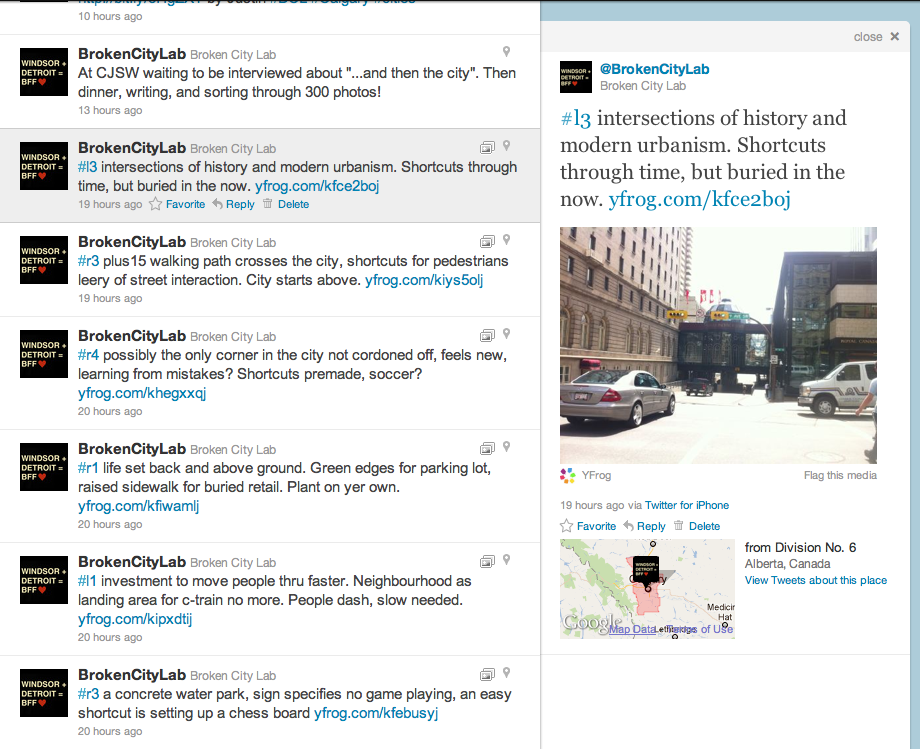The width and height of the screenshot is (920, 749).
Task: Open media icon on #l1 tweet
Action: click(487, 561)
